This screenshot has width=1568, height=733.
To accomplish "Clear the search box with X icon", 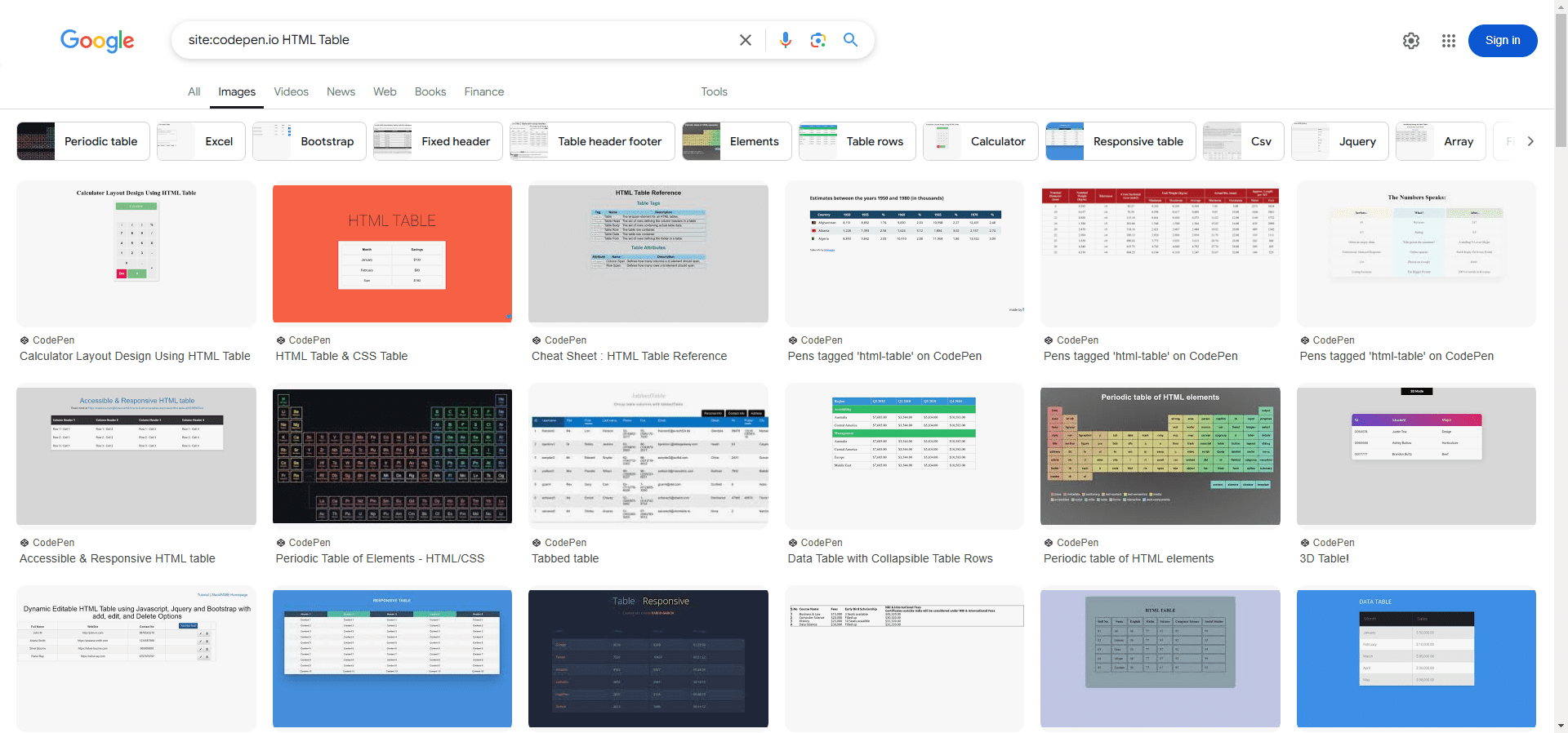I will coord(745,40).
